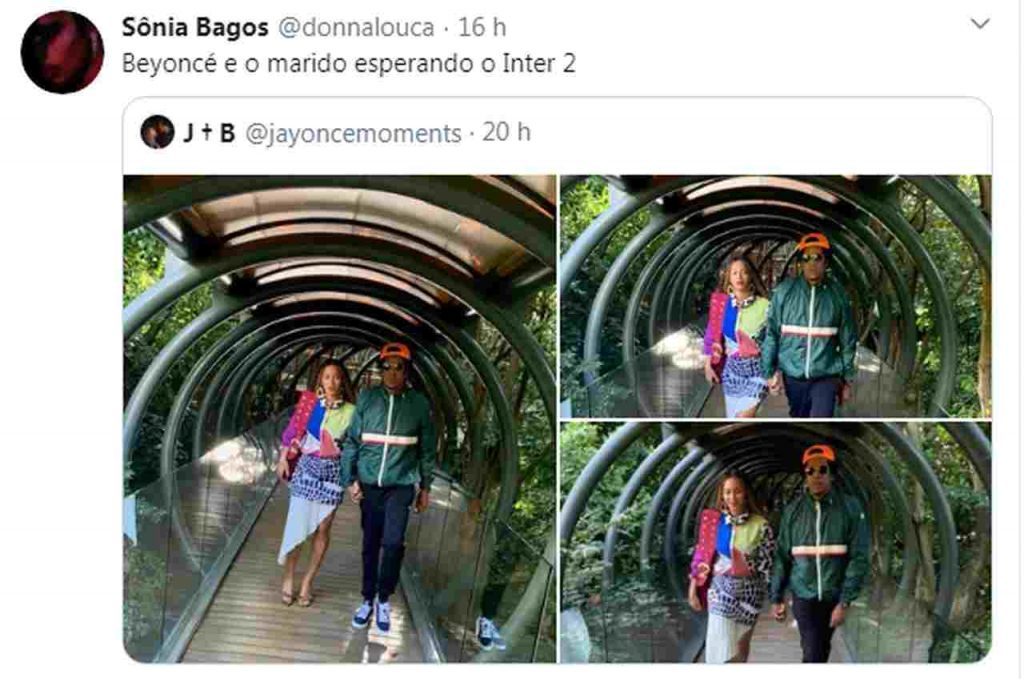Open the upper small tunnel photo
Screen dimensions: 1024x682
776,296
